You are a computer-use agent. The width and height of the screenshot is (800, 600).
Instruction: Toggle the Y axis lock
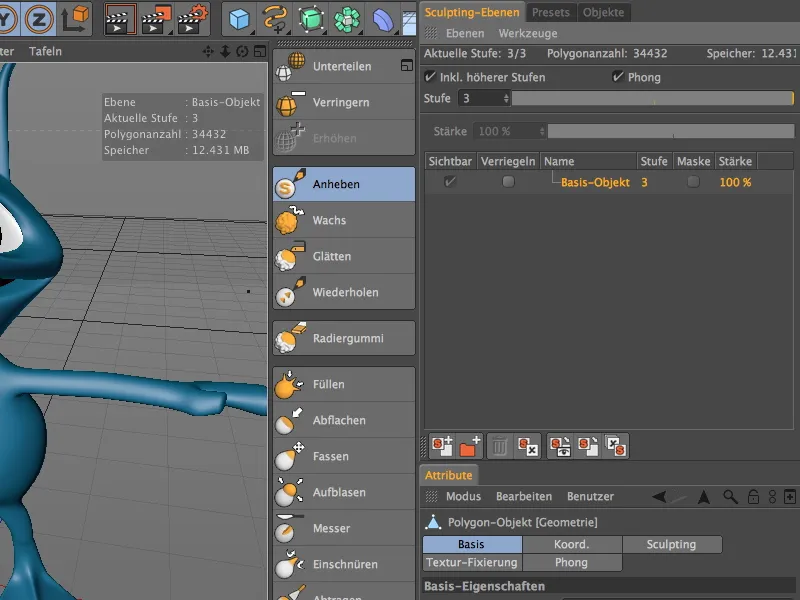click(7, 19)
